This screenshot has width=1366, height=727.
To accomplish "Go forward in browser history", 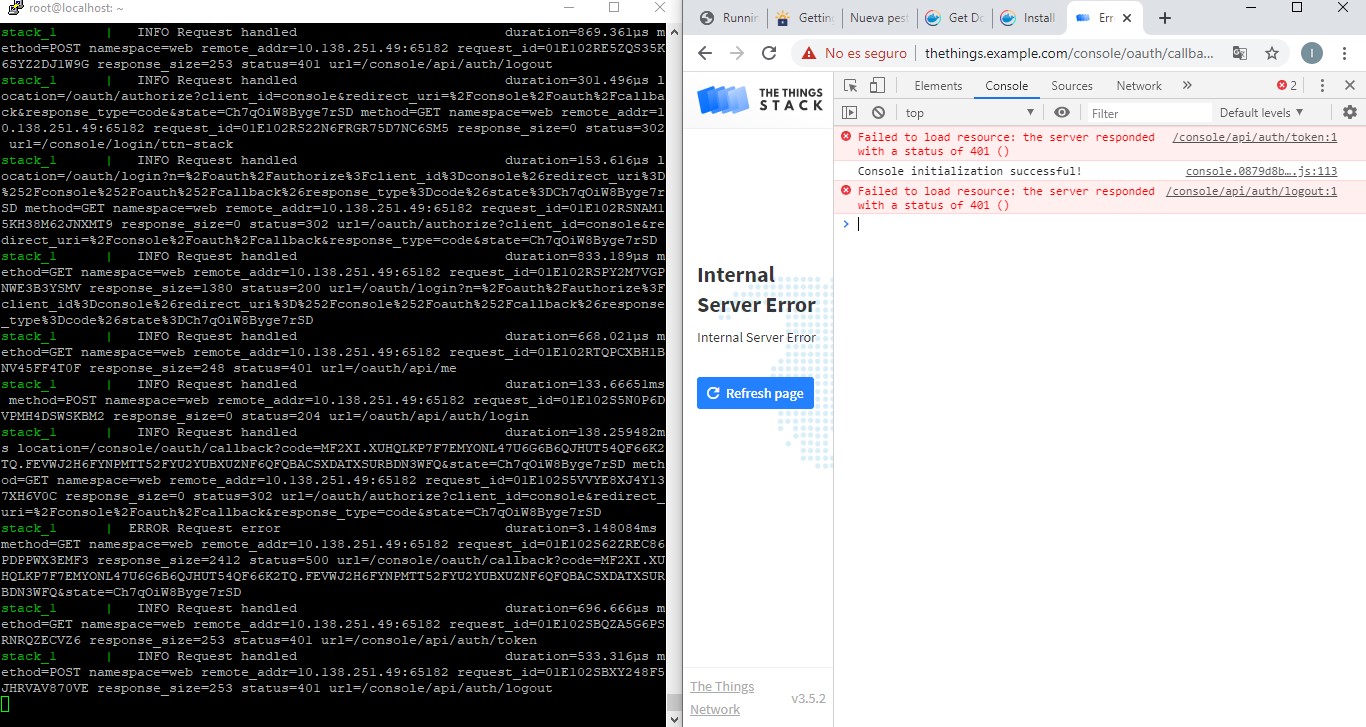I will 737,53.
